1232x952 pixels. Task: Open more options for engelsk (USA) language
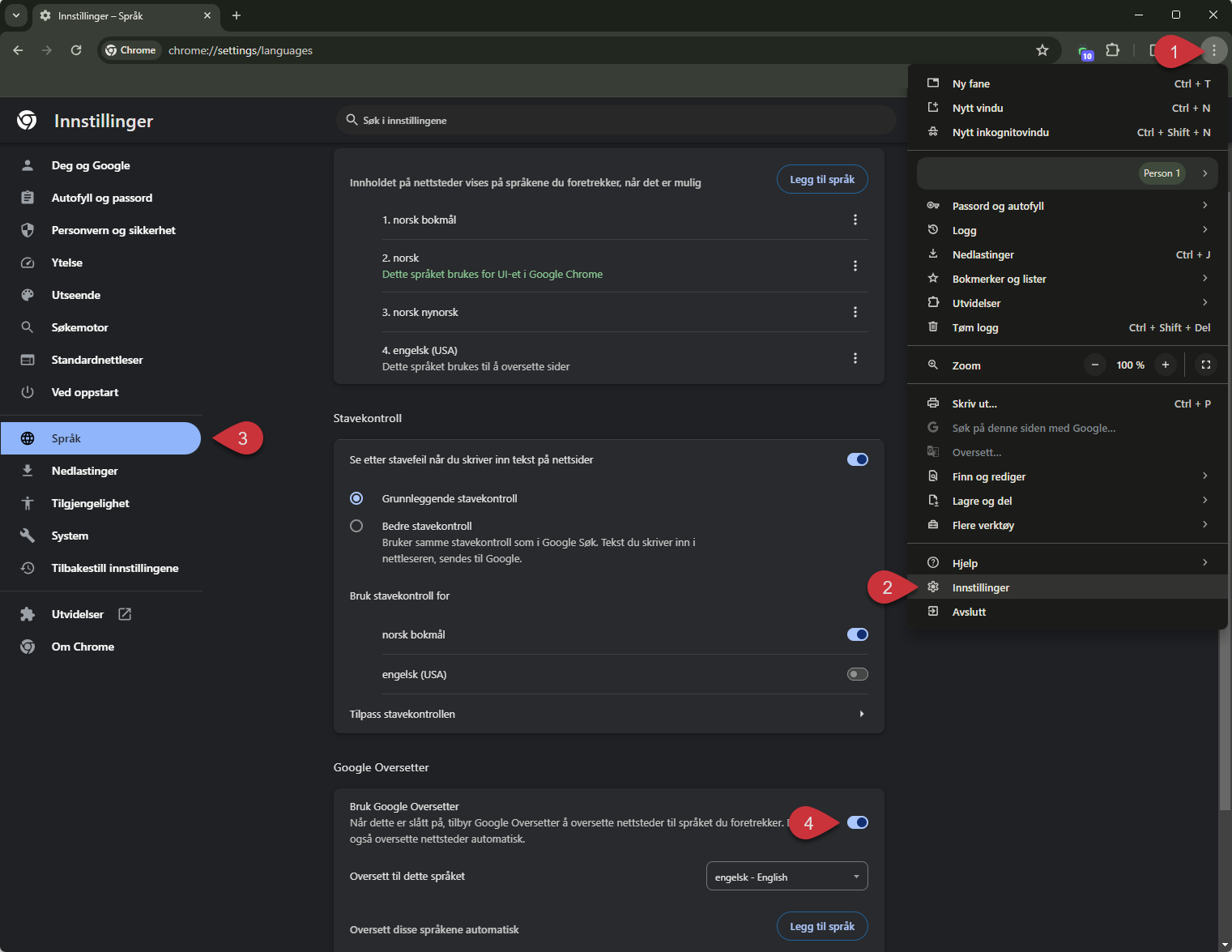(x=855, y=358)
